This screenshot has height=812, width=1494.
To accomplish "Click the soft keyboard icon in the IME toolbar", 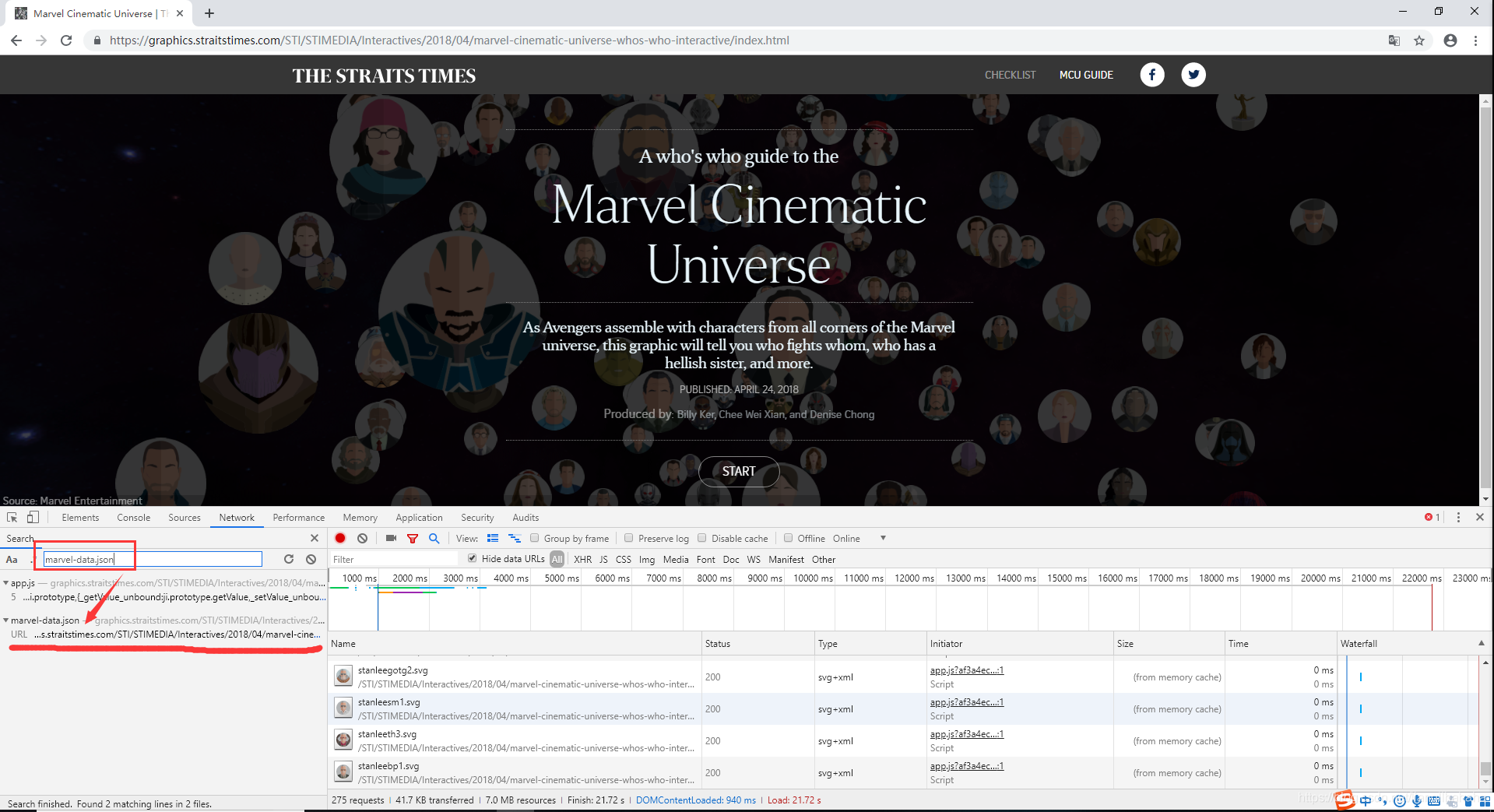I will pos(1434,801).
